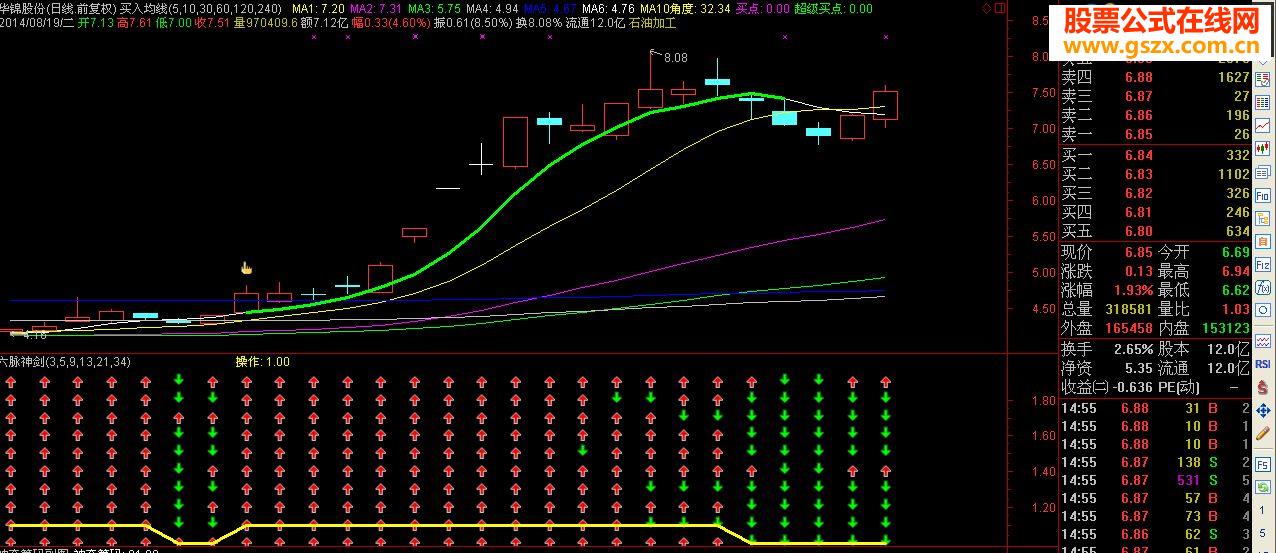Open the news document icon in sidebar
This screenshot has height=553, width=1276.
[x=1263, y=173]
